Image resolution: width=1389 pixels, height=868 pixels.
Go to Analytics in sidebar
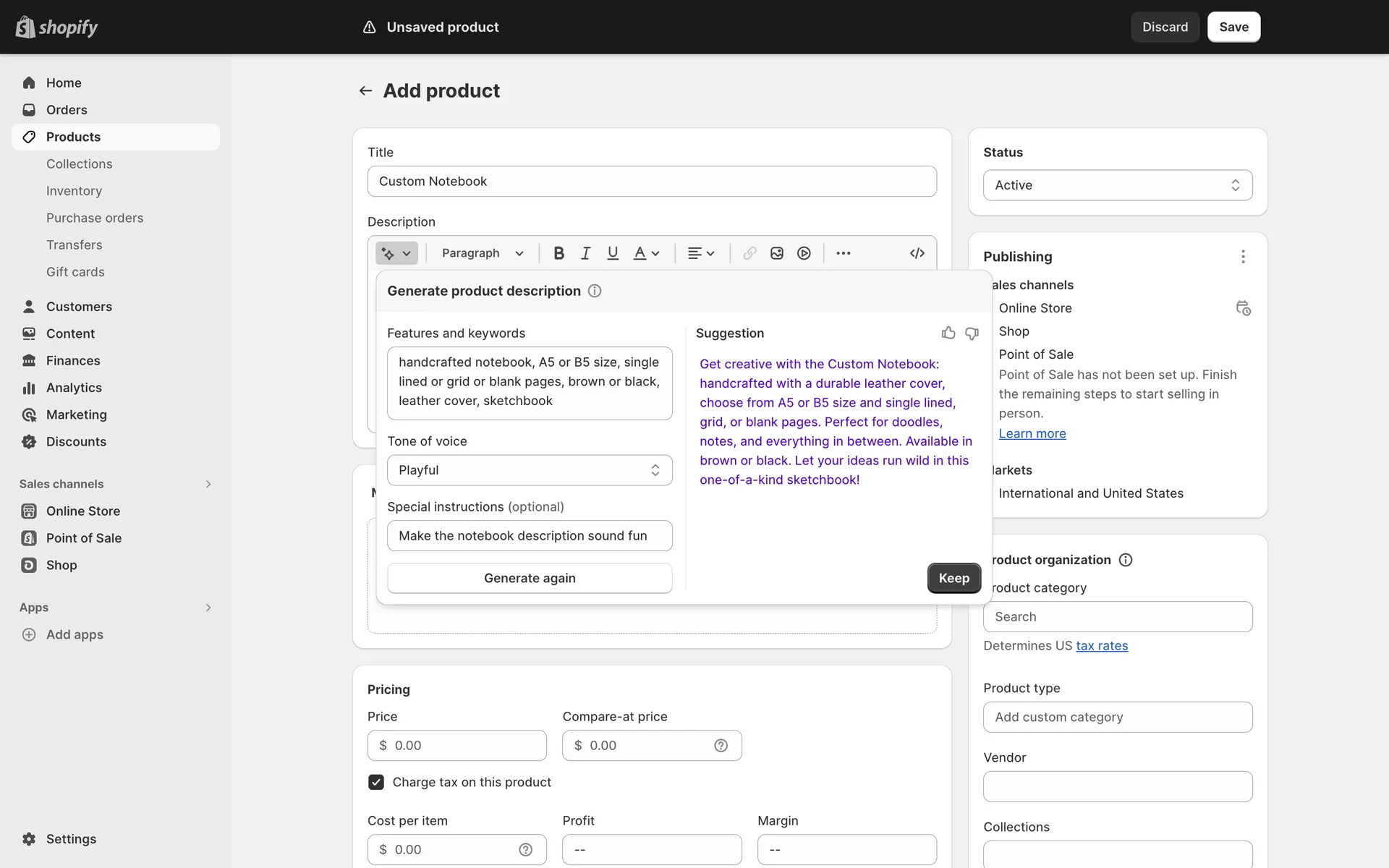[x=74, y=388]
